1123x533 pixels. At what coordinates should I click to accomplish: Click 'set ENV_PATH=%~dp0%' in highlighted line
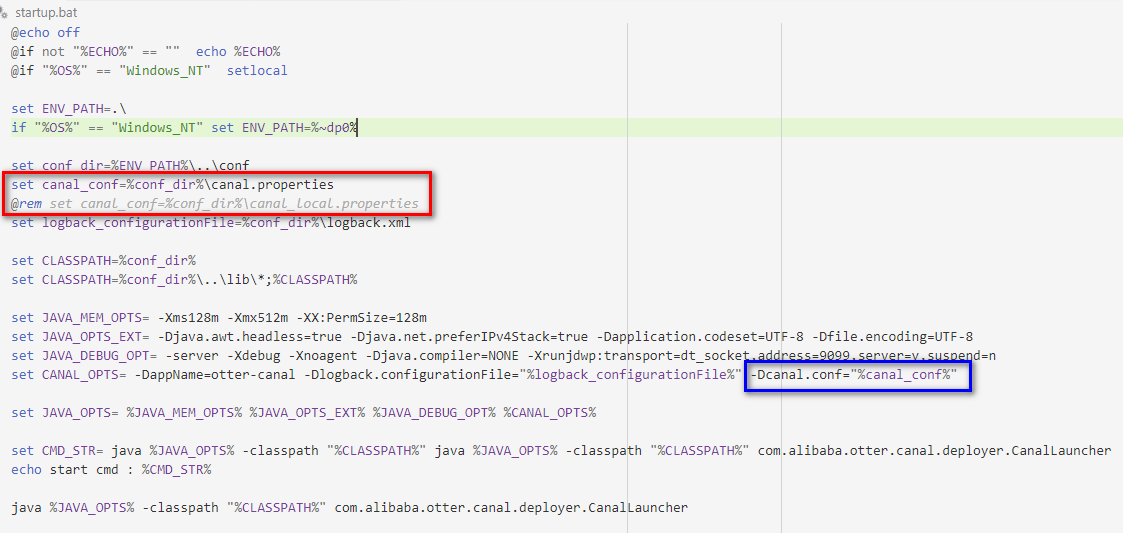284,128
